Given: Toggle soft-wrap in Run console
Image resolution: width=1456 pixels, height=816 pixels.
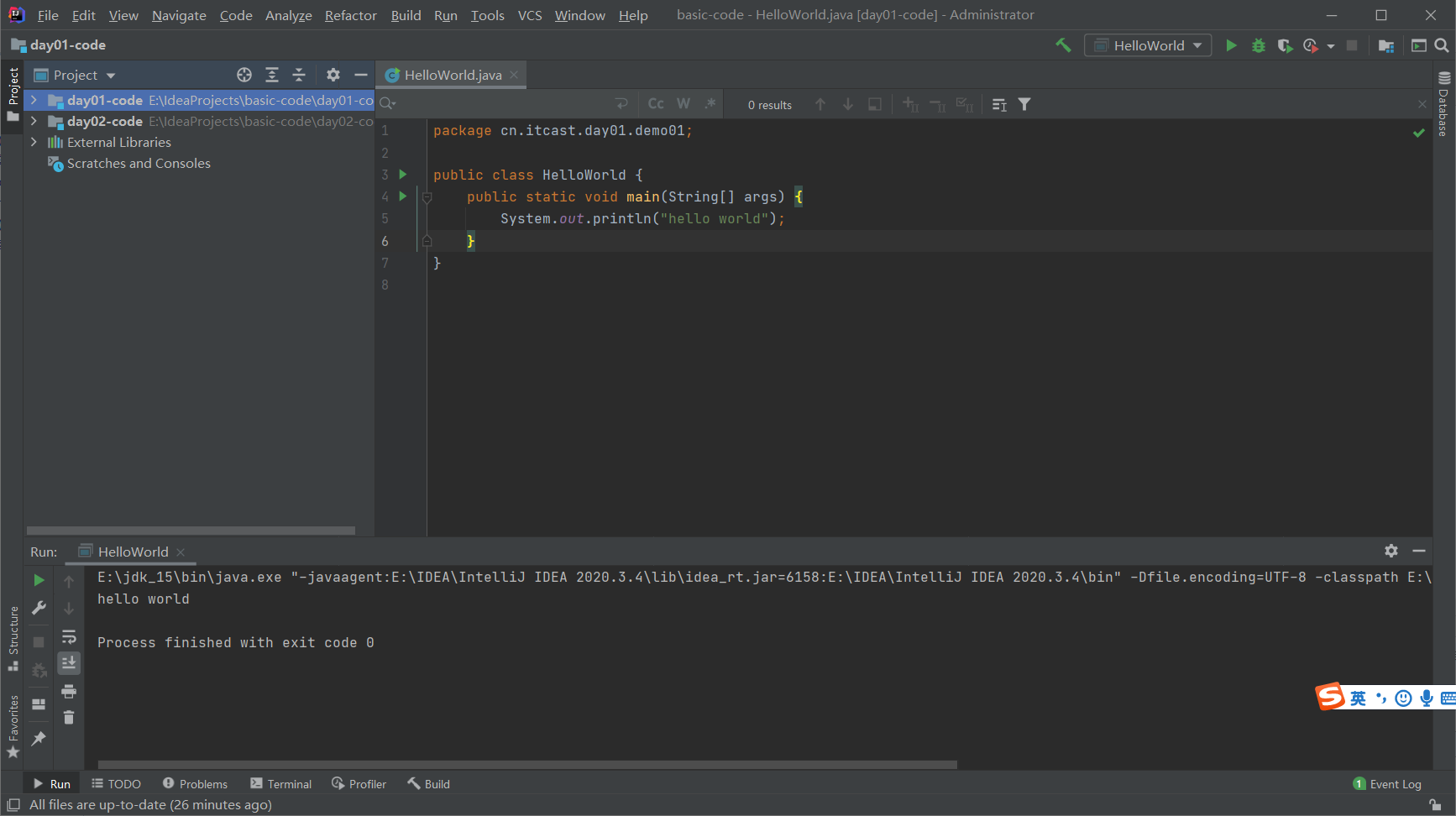Looking at the screenshot, I should point(69,636).
